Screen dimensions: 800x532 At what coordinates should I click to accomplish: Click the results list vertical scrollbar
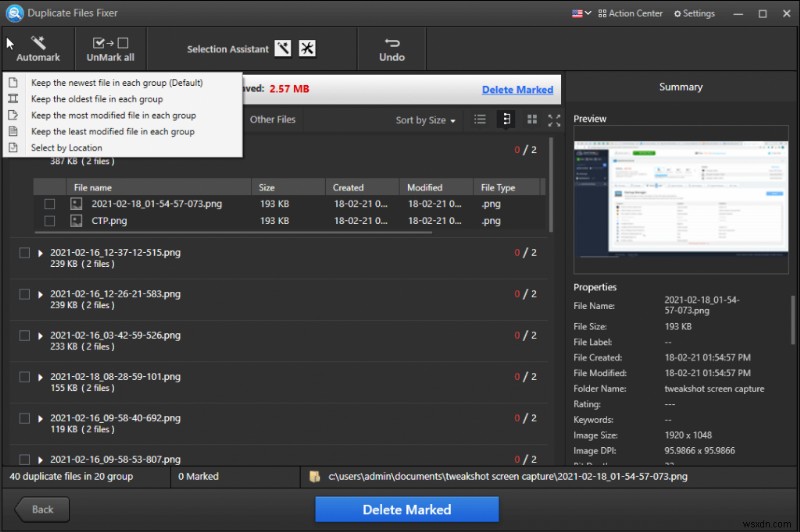click(551, 185)
